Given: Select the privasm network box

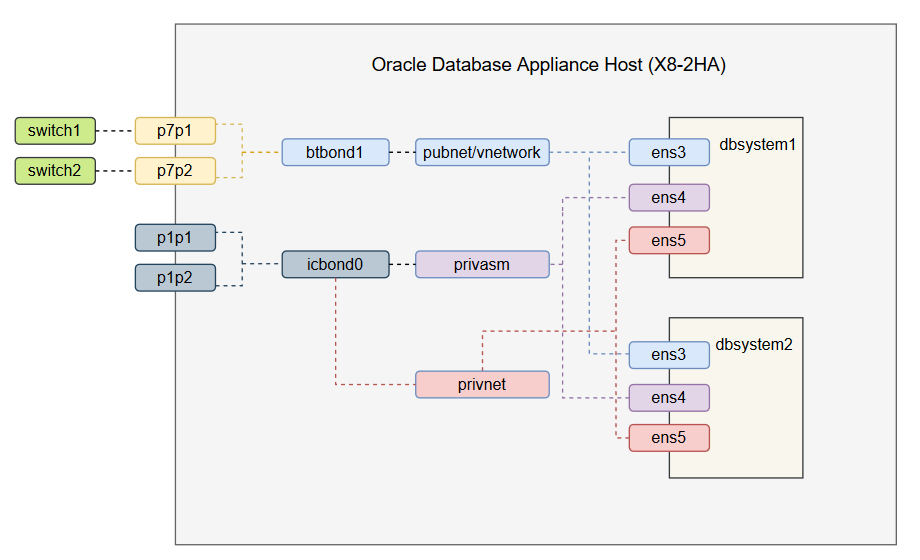Looking at the screenshot, I should tap(482, 264).
